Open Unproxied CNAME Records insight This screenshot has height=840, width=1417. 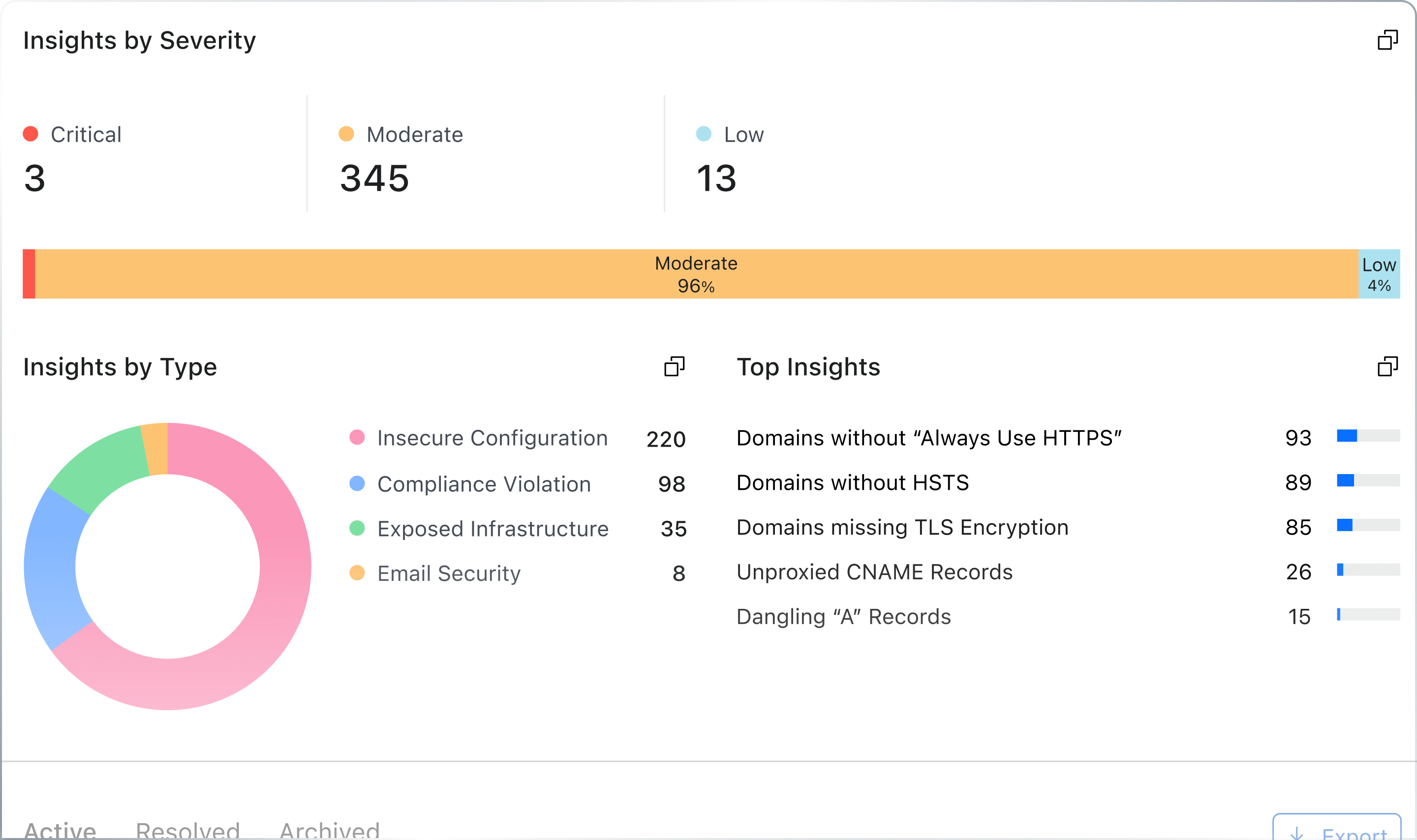tap(874, 572)
